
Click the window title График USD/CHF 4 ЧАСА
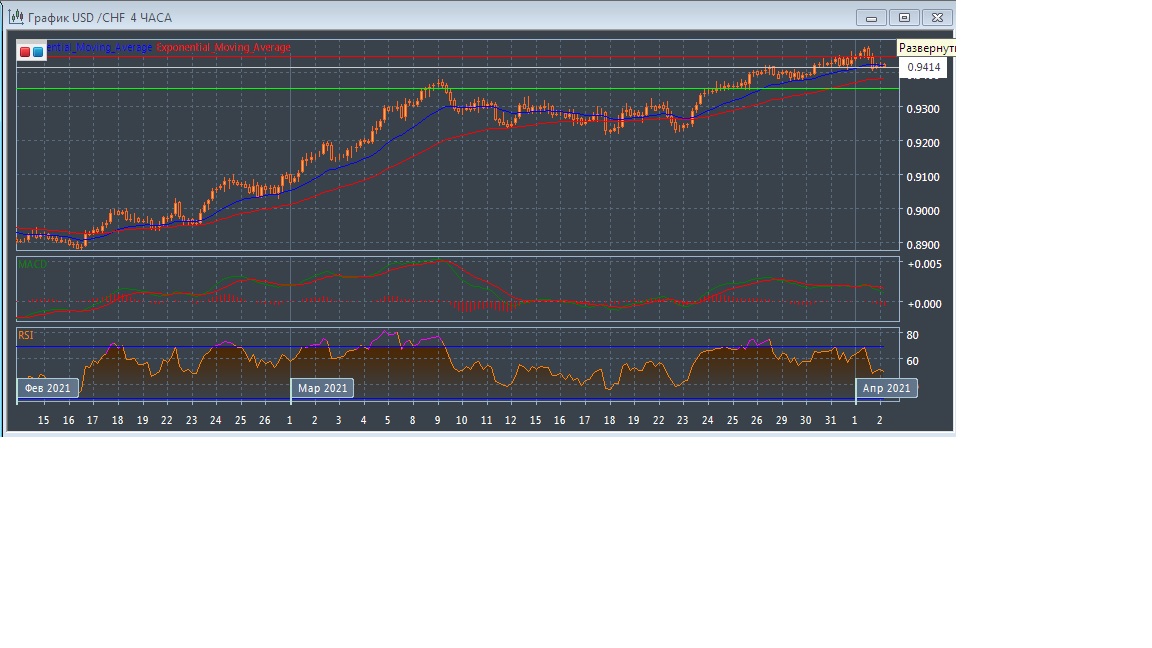point(100,18)
